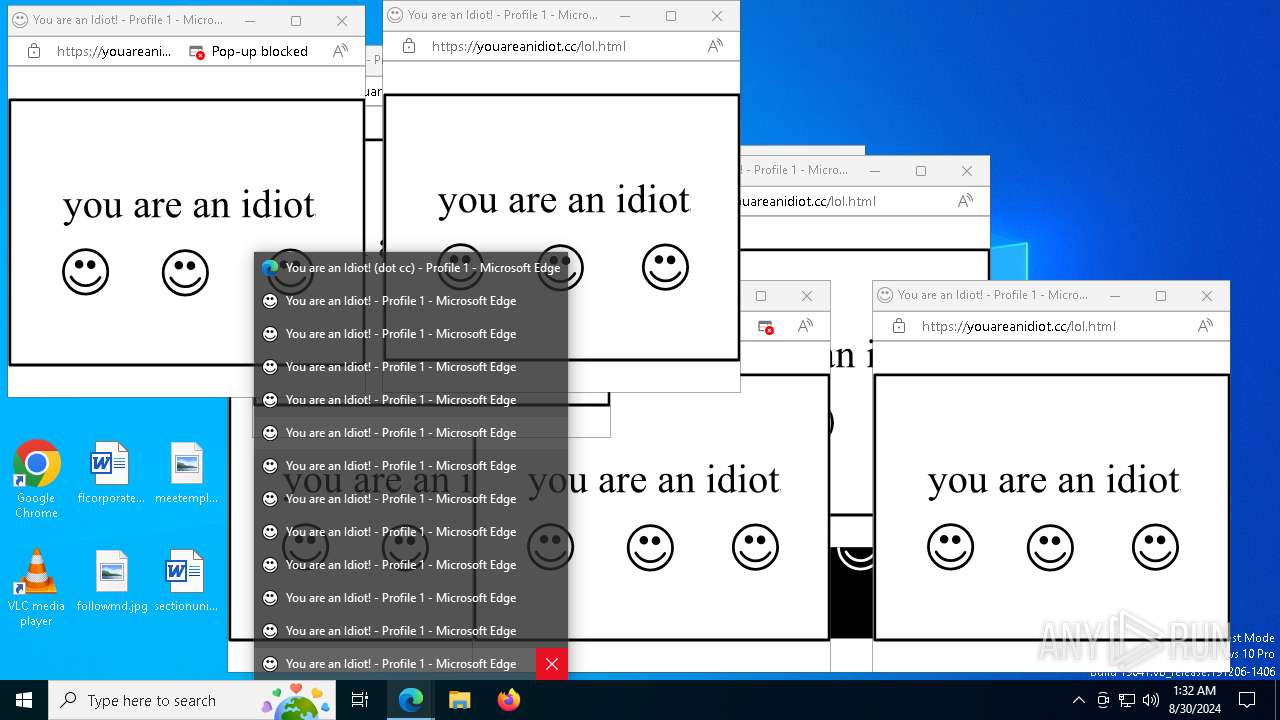Click the bottom-right window's youareanidiot.cc/lol.html address
Viewport: 1280px width, 720px height.
pyautogui.click(x=1019, y=326)
